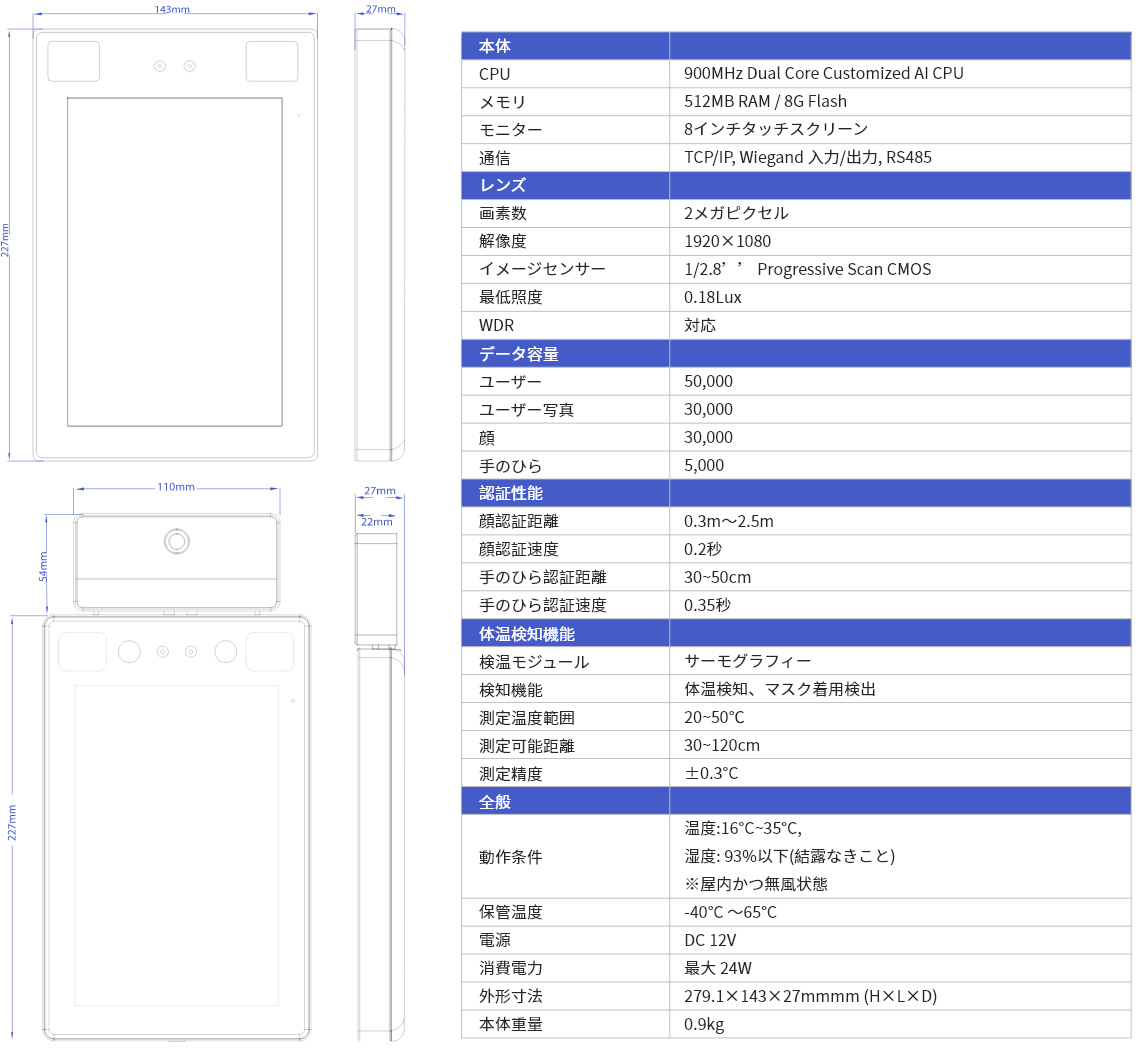Click the CPU value 900MHz Dual Core cell
This screenshot has width=1138, height=1053.
coord(823,74)
